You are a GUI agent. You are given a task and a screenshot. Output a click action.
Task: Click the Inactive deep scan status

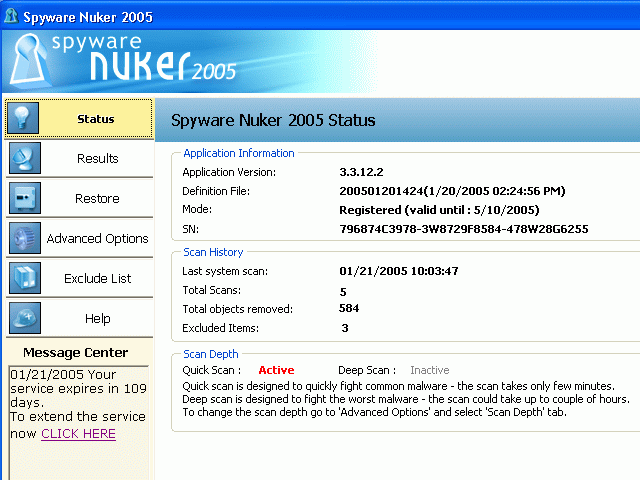(430, 370)
